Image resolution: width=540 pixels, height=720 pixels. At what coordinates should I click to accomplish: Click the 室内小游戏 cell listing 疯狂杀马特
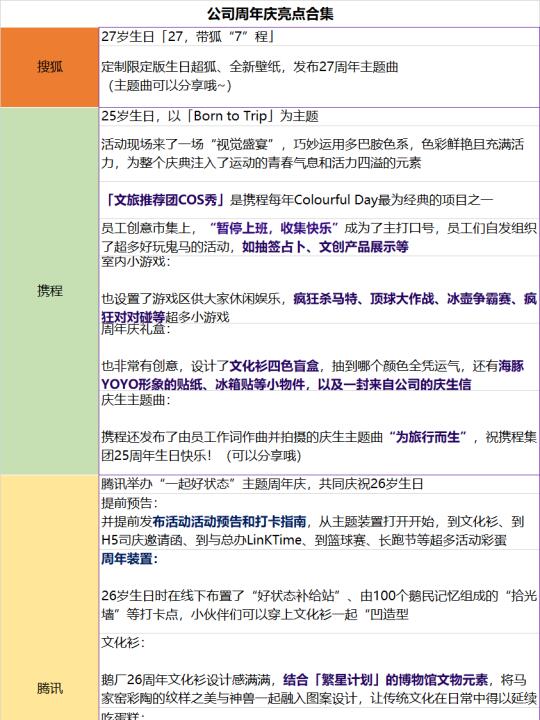(319, 289)
